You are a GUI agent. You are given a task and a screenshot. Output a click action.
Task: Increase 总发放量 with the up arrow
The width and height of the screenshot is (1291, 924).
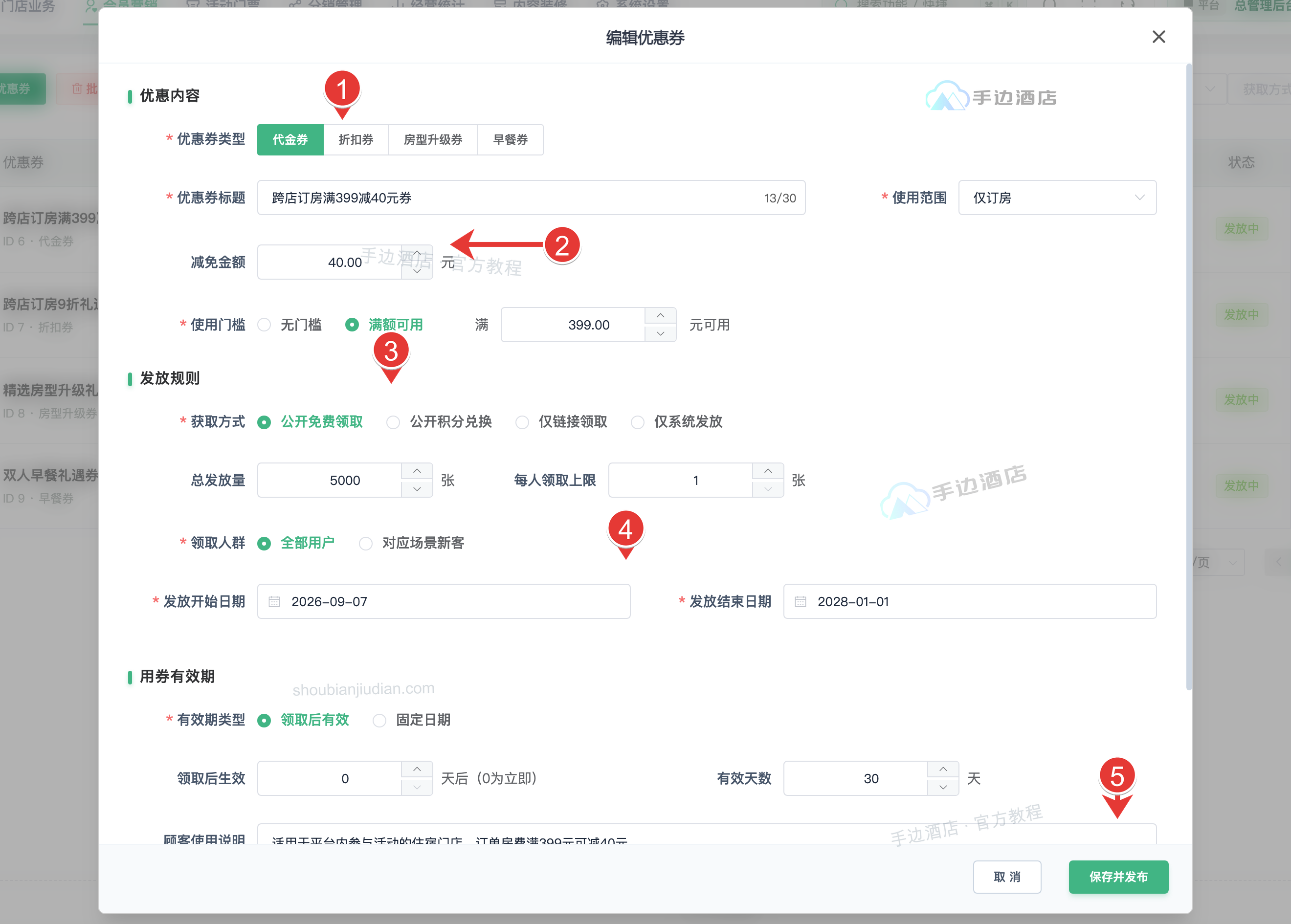tap(417, 471)
